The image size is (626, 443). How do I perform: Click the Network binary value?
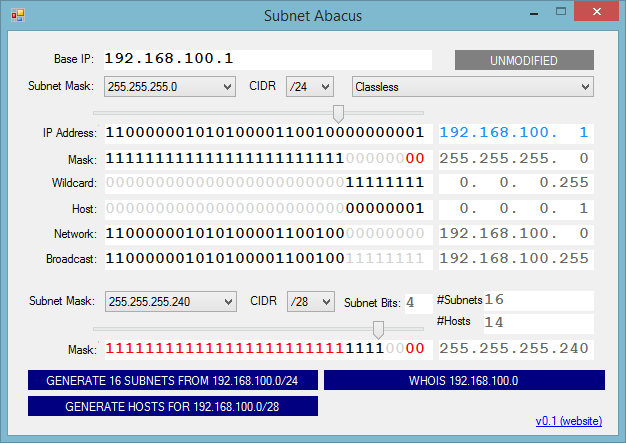[x=268, y=234]
